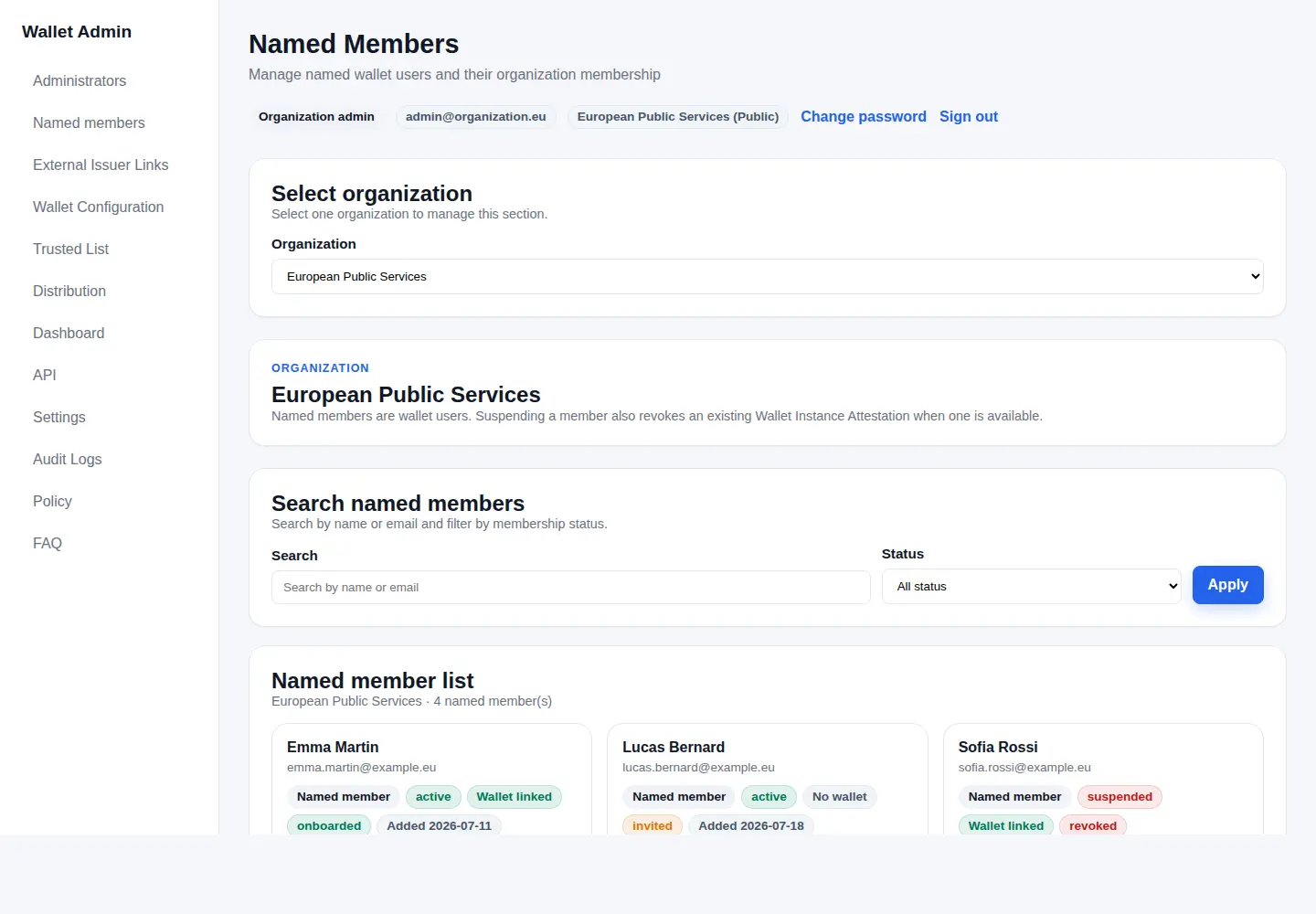The image size is (1316, 914).
Task: Open the Distribution page
Action: click(69, 291)
